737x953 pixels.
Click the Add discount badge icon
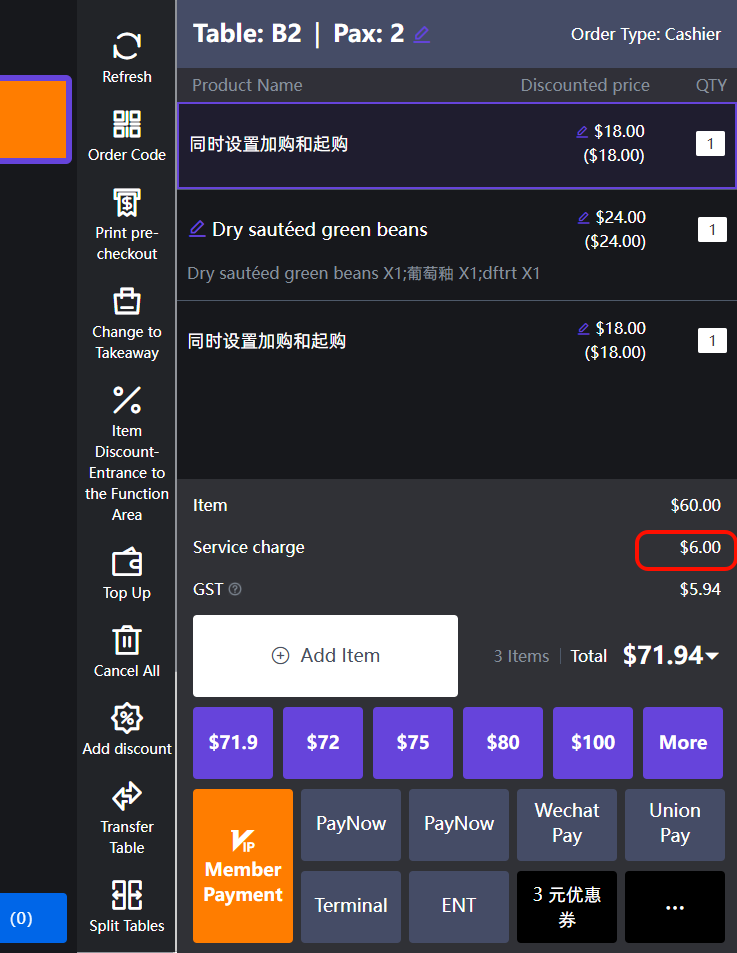coord(127,718)
